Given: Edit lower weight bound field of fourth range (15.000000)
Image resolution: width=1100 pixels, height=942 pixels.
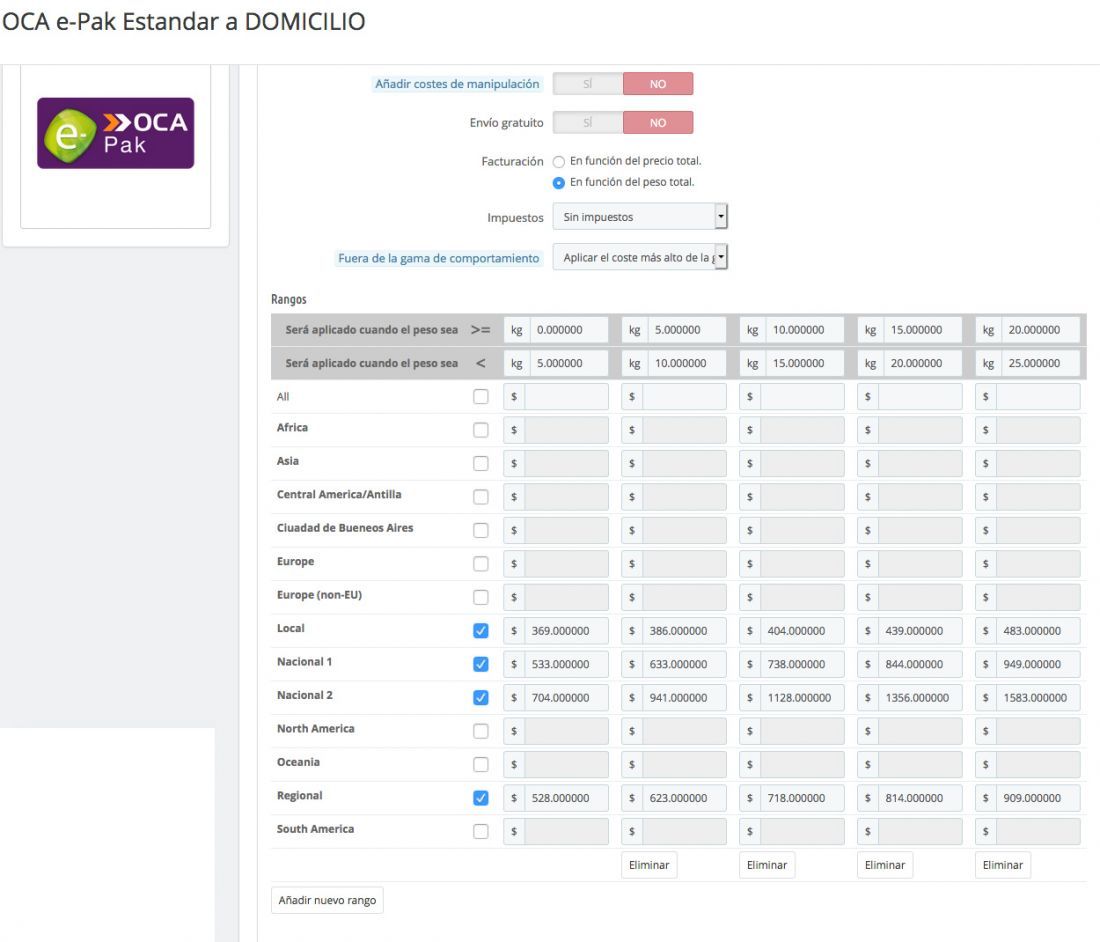Looking at the screenshot, I should coord(922,330).
